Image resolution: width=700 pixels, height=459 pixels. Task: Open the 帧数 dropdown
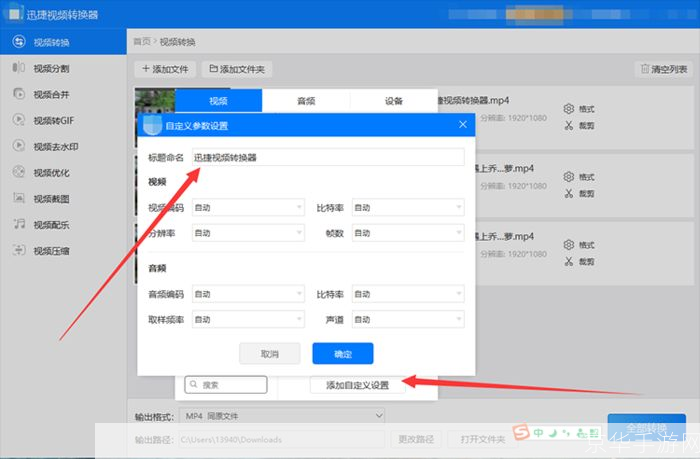(408, 233)
